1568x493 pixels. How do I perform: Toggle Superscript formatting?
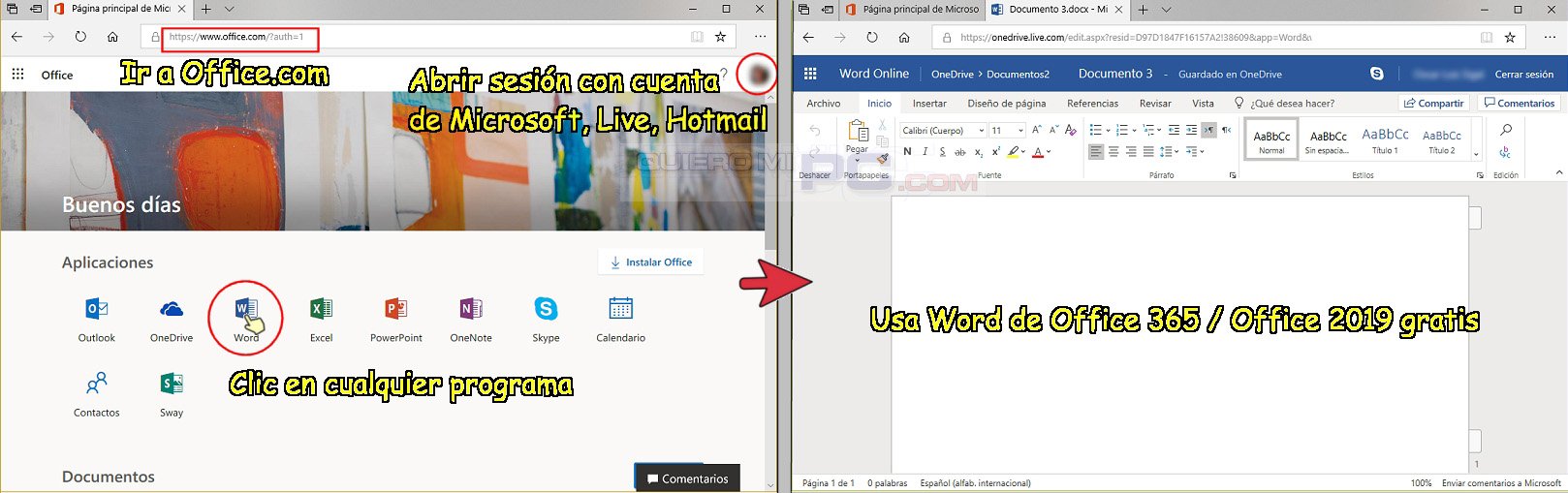pyautogui.click(x=995, y=151)
